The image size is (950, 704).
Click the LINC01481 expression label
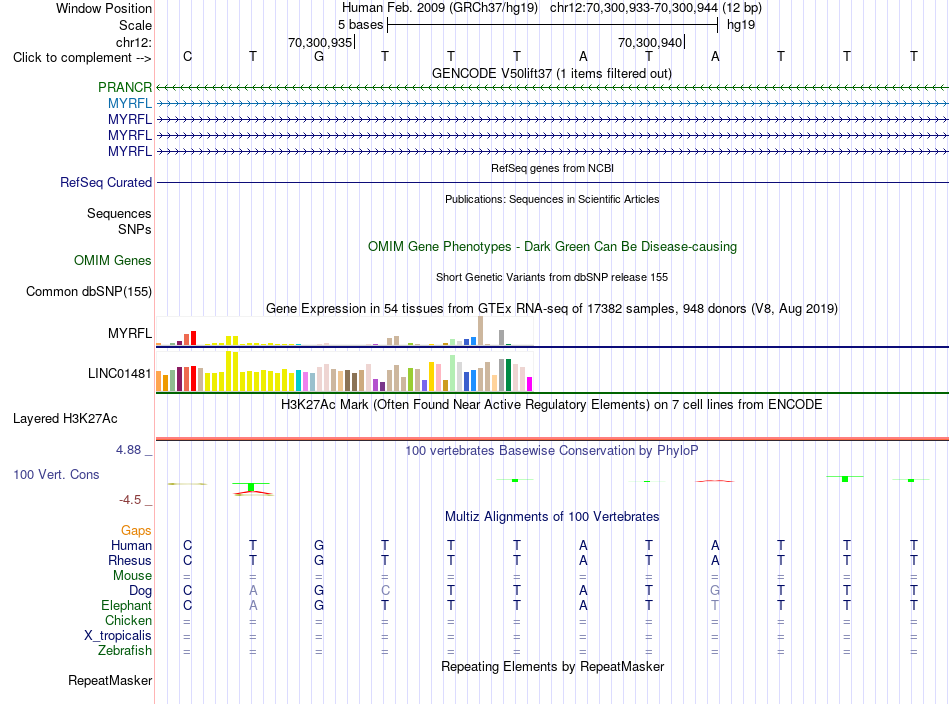coord(119,373)
